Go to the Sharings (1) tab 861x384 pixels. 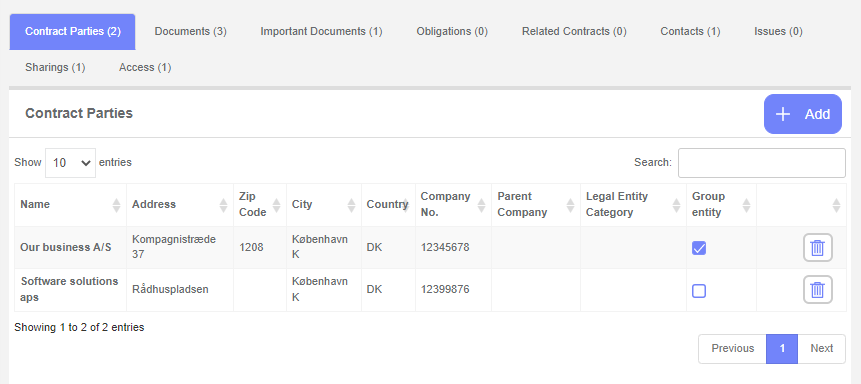(x=55, y=68)
